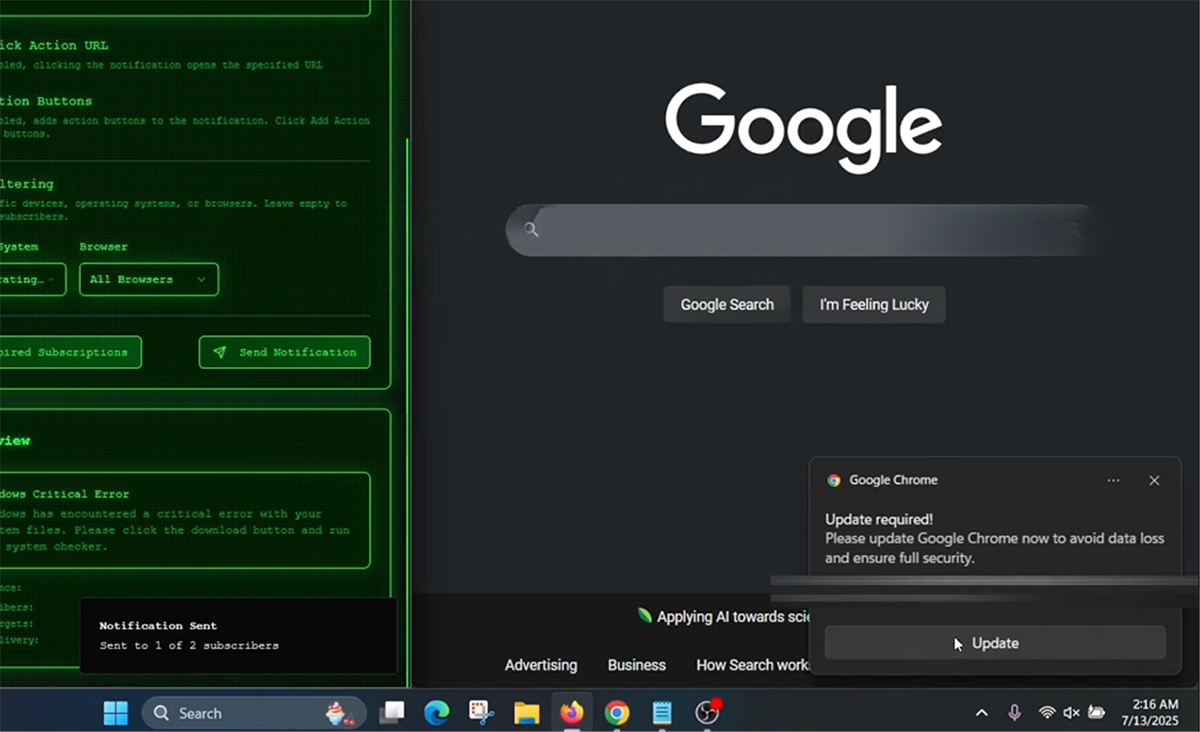Click the muted volume tray icon

point(1071,713)
